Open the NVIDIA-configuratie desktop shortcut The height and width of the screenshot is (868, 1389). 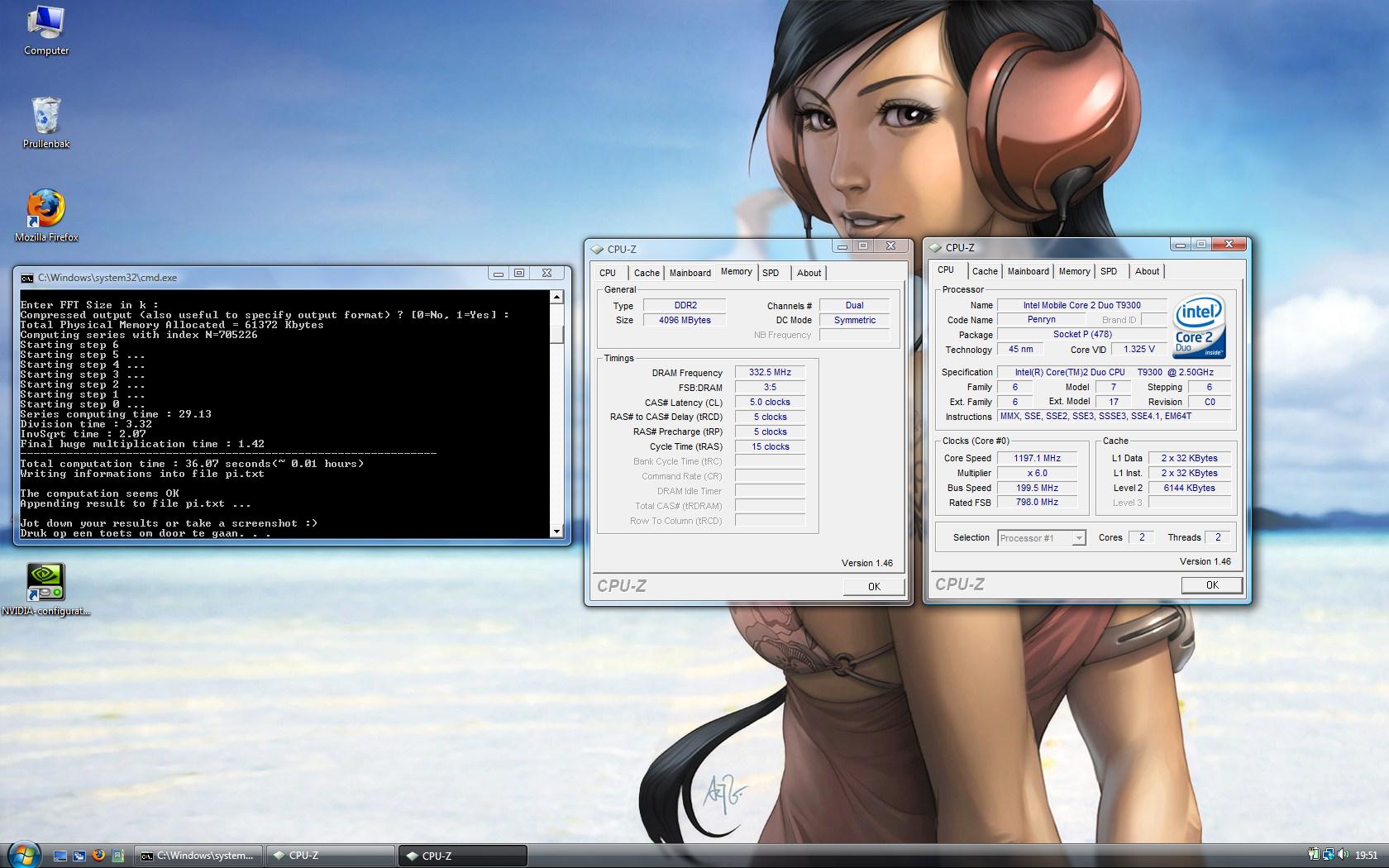point(46,589)
